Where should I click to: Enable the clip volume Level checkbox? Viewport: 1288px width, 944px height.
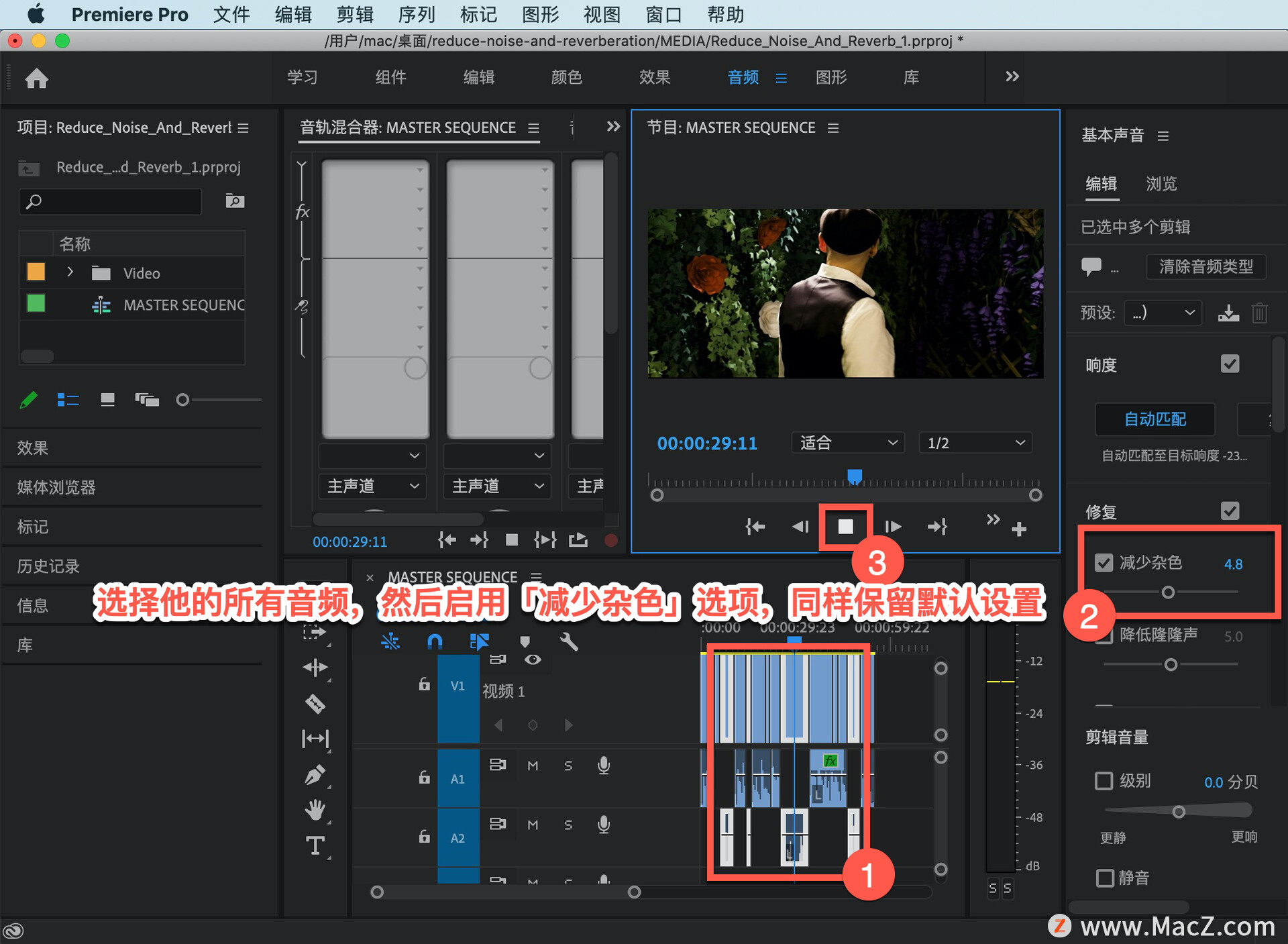pos(1104,781)
